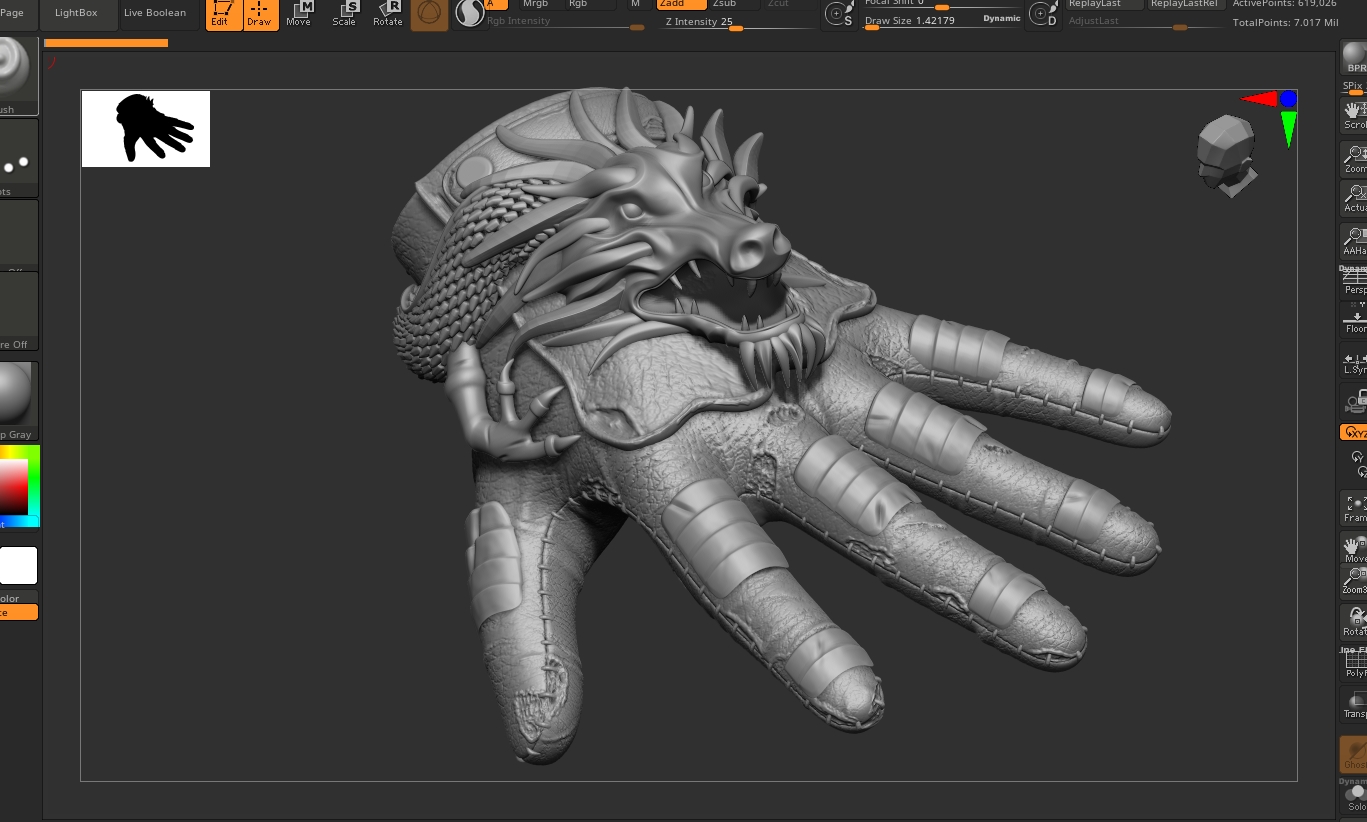This screenshot has height=822, width=1367.
Task: Click the Live Boolean button
Action: click(155, 13)
